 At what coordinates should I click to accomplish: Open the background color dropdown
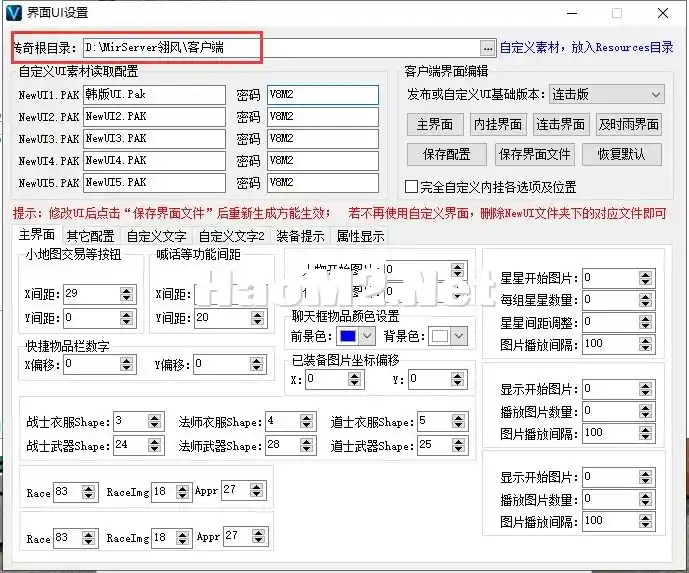pos(459,336)
